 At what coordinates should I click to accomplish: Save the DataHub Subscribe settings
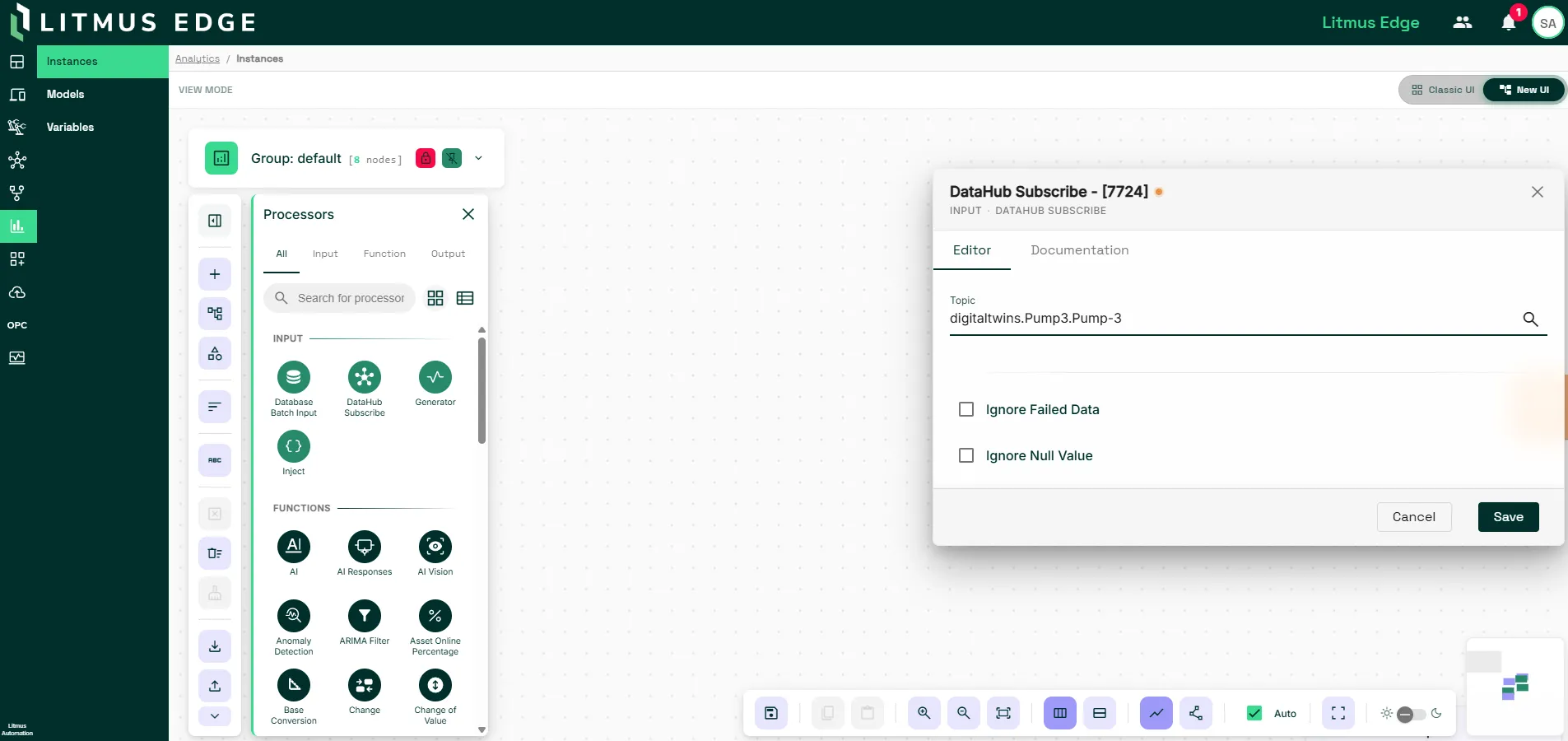(x=1508, y=517)
